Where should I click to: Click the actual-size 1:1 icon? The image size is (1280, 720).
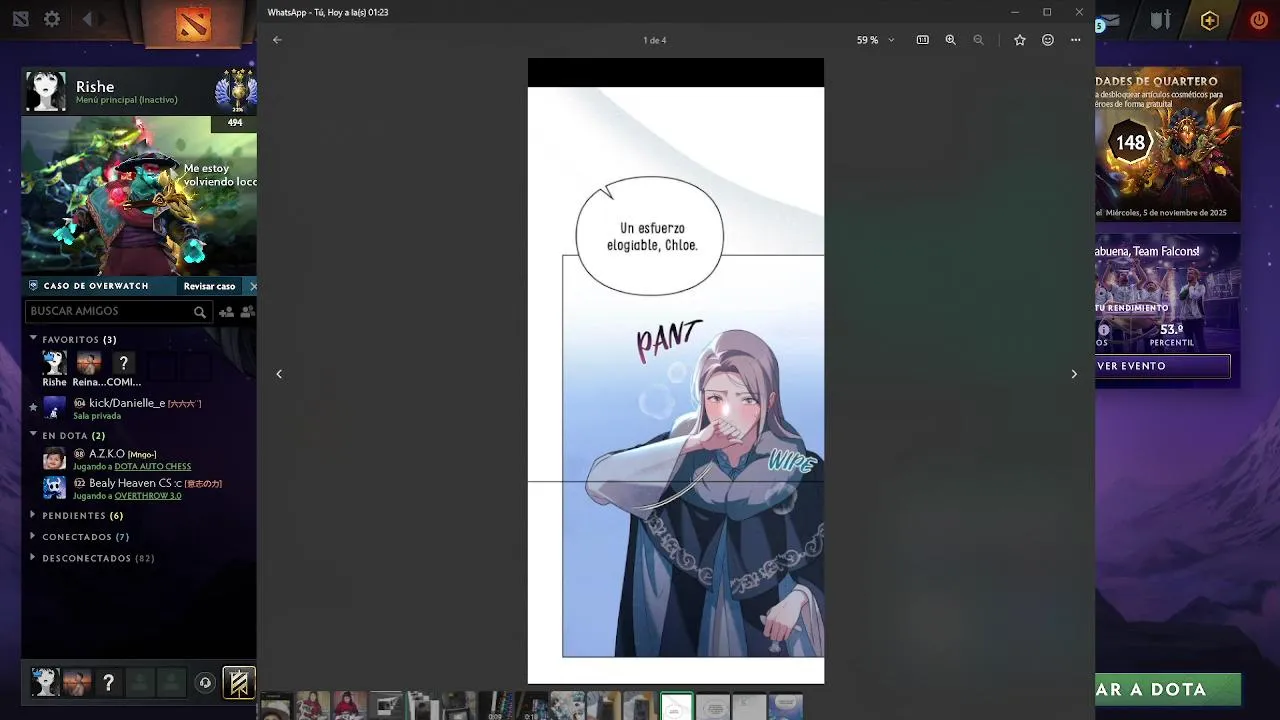coord(923,40)
